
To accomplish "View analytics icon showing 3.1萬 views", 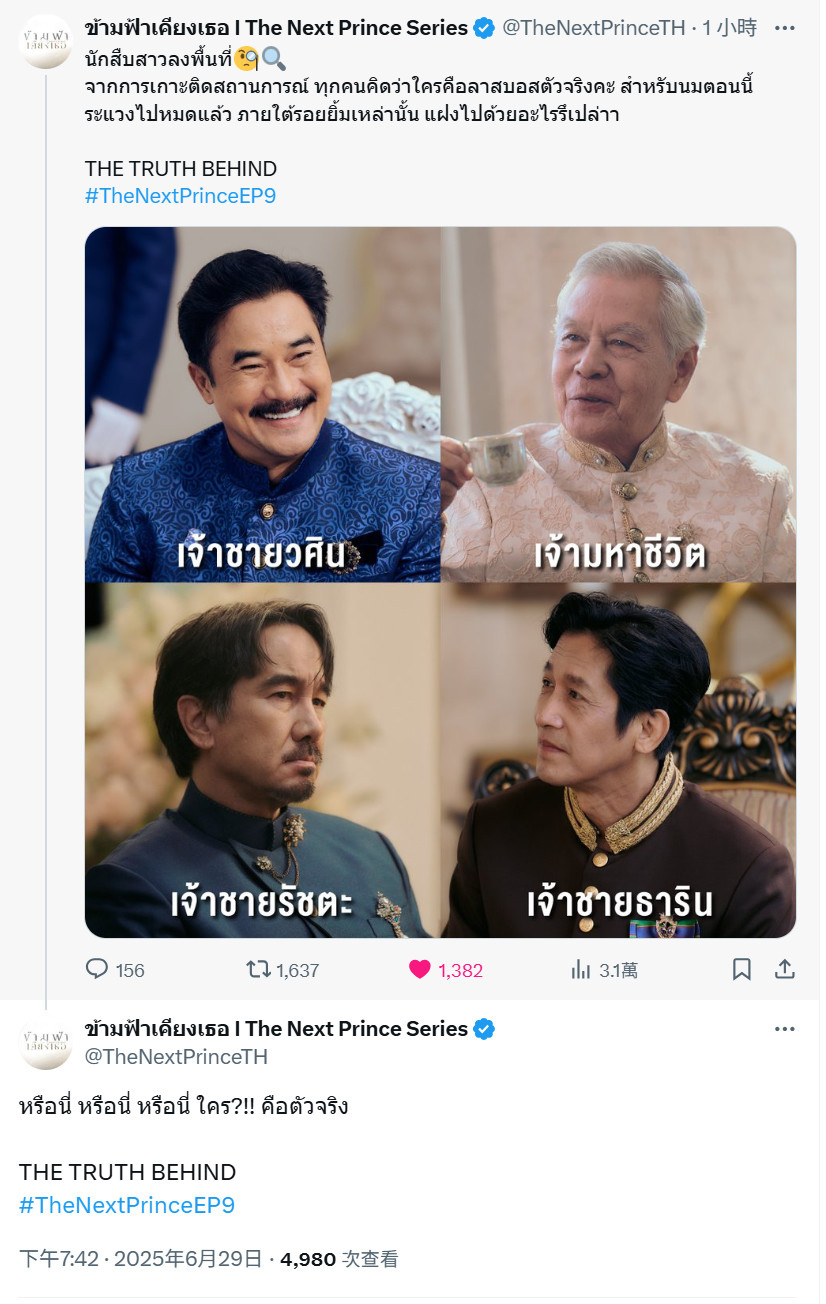I will click(x=580, y=969).
